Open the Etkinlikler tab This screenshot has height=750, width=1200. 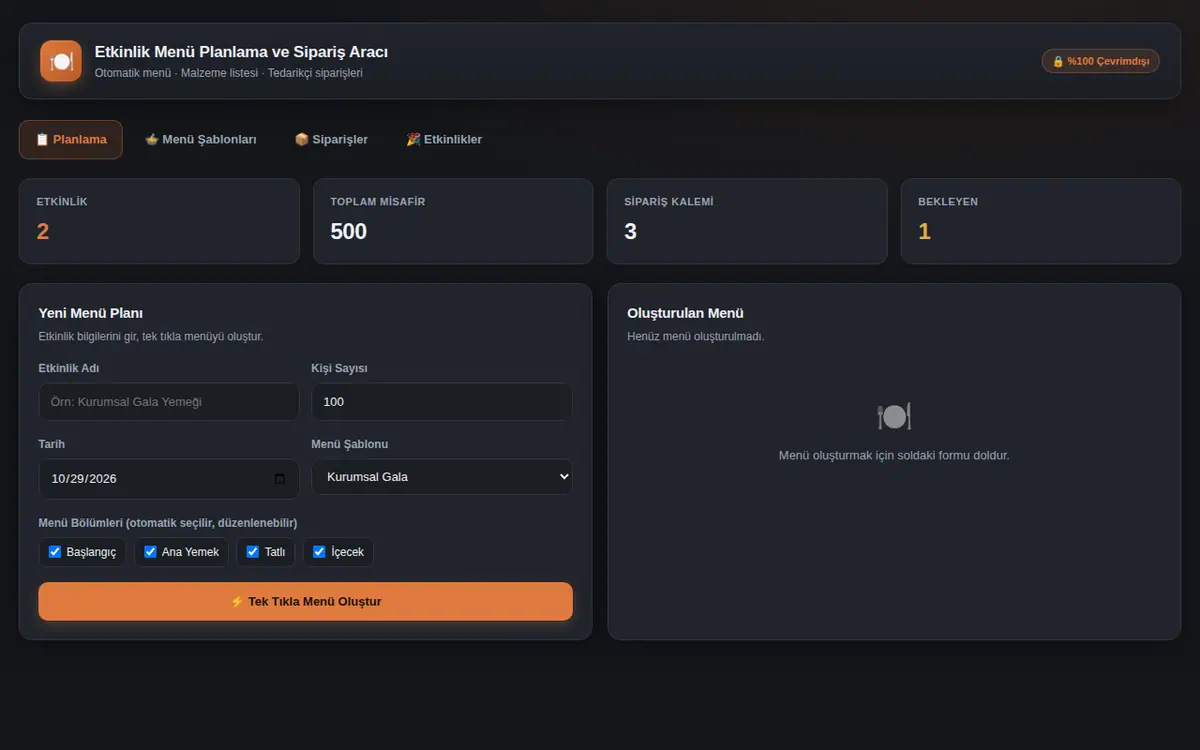(444, 139)
